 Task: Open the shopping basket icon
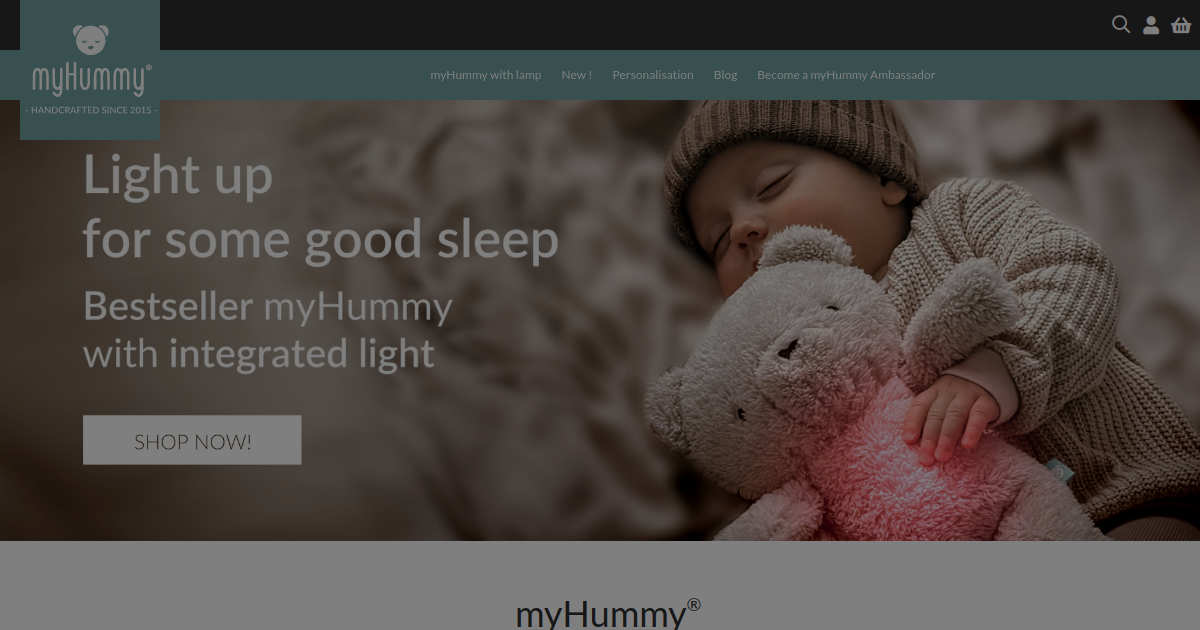coord(1181,25)
